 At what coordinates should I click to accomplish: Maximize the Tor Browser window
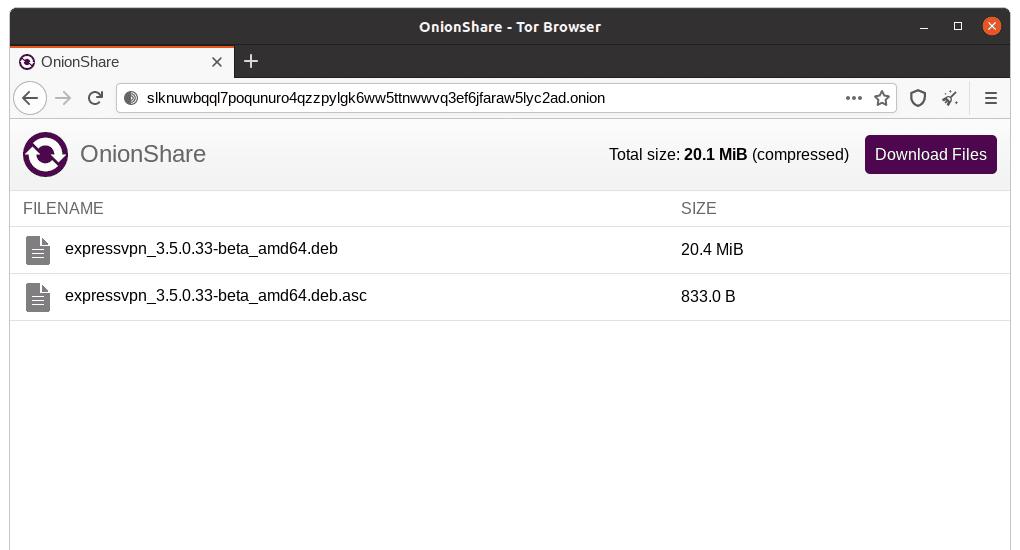[x=958, y=27]
